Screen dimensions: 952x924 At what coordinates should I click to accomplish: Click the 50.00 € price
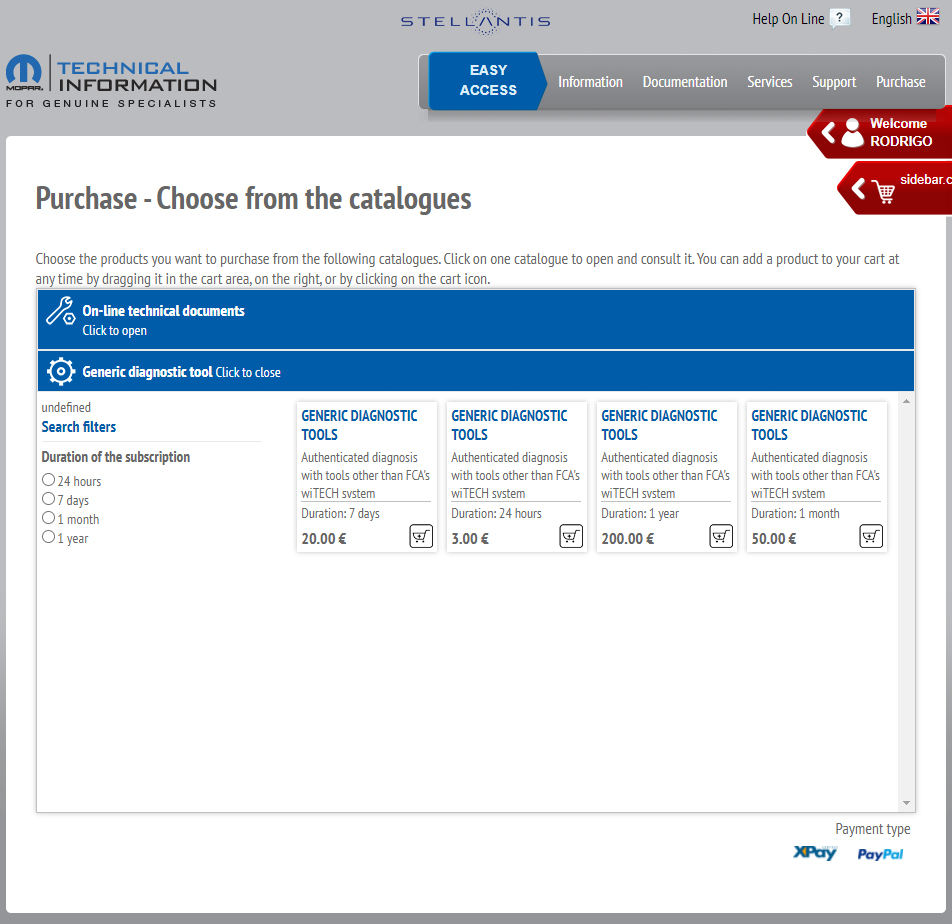774,538
